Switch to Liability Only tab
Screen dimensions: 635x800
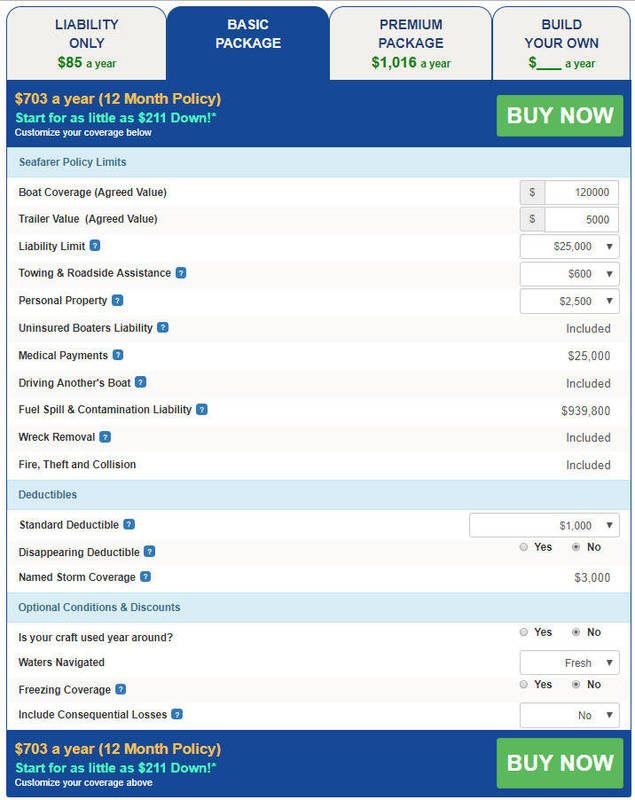[86, 43]
